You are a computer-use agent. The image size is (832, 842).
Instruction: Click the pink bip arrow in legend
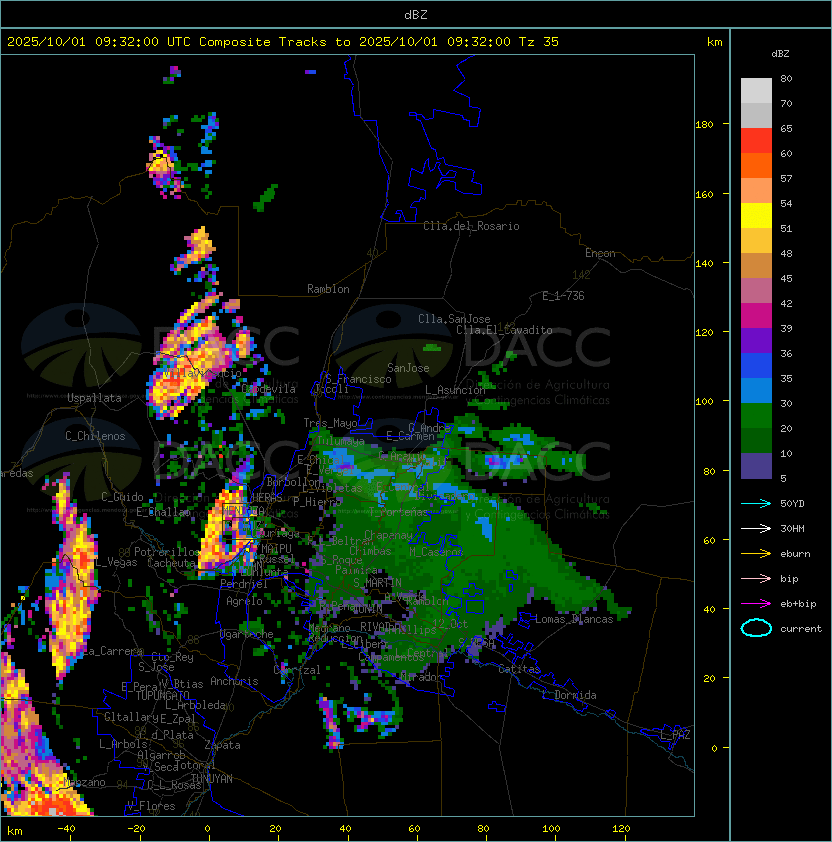[756, 578]
